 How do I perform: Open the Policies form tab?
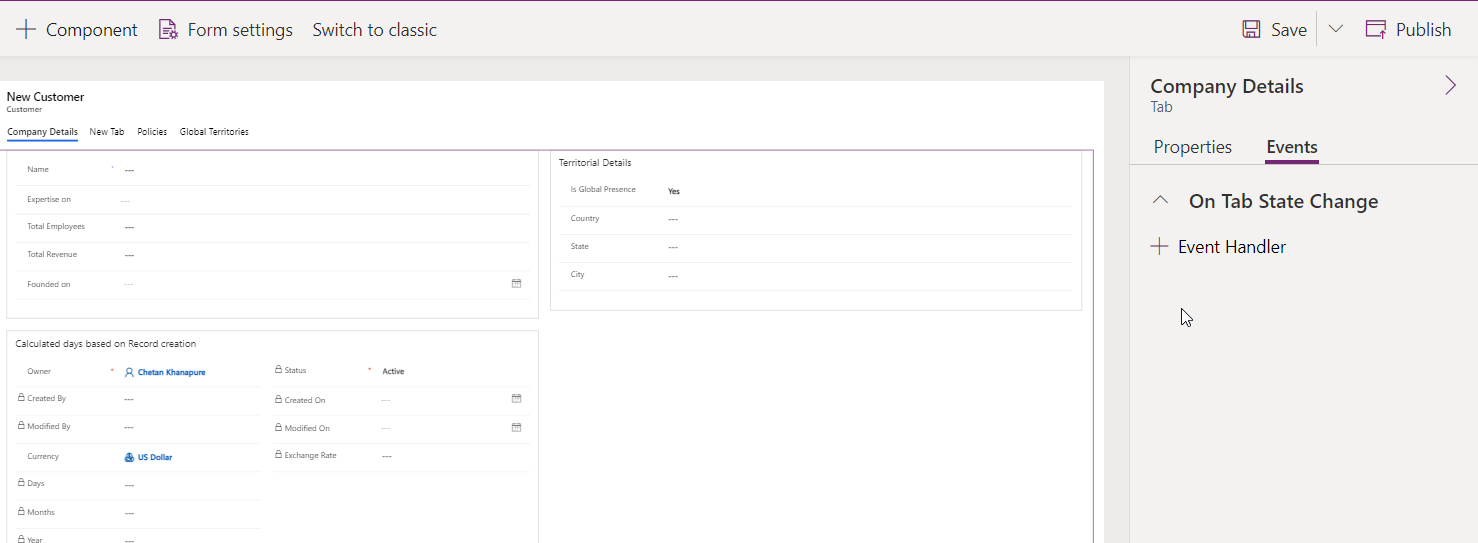click(x=152, y=132)
